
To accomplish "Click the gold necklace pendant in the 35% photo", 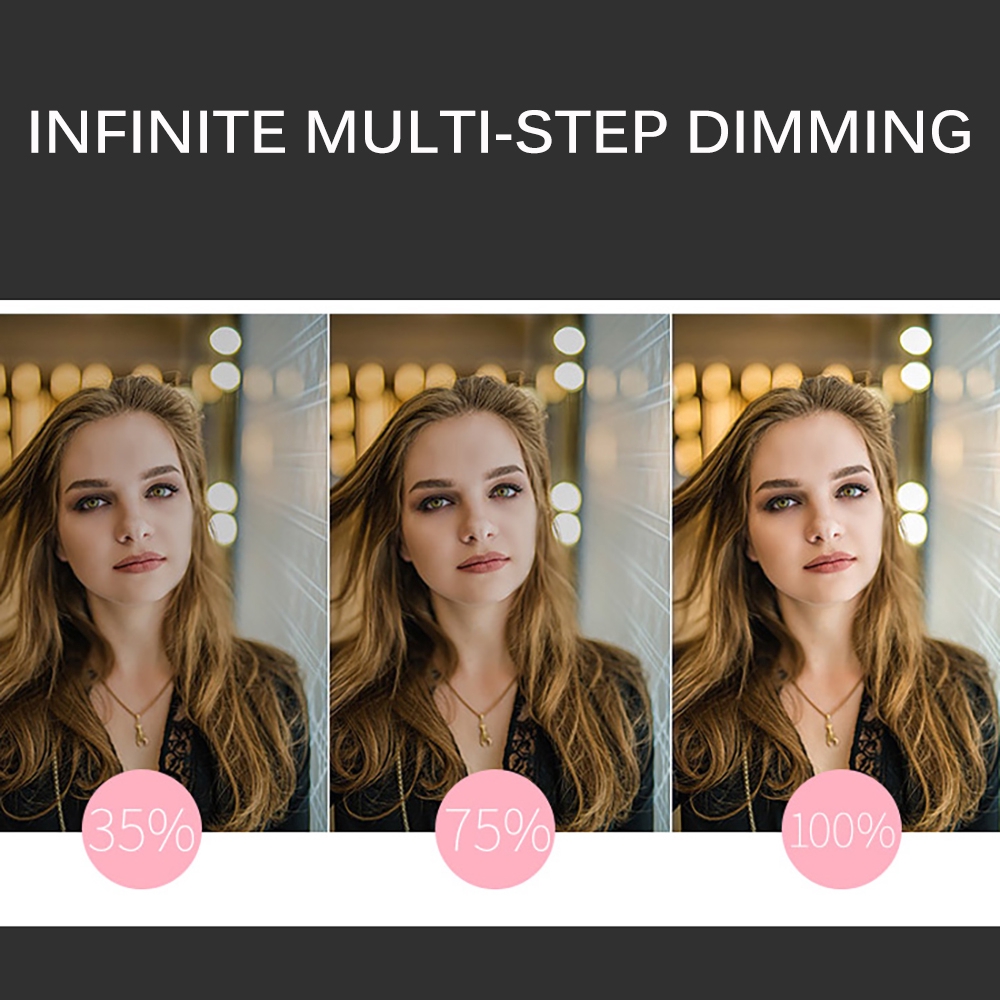I will (x=140, y=730).
